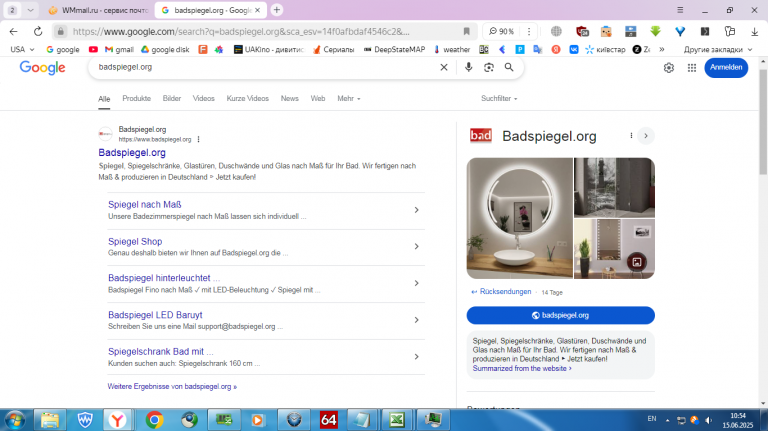Expand the Spiegel nach Maß sitelink chevron

coord(416,210)
